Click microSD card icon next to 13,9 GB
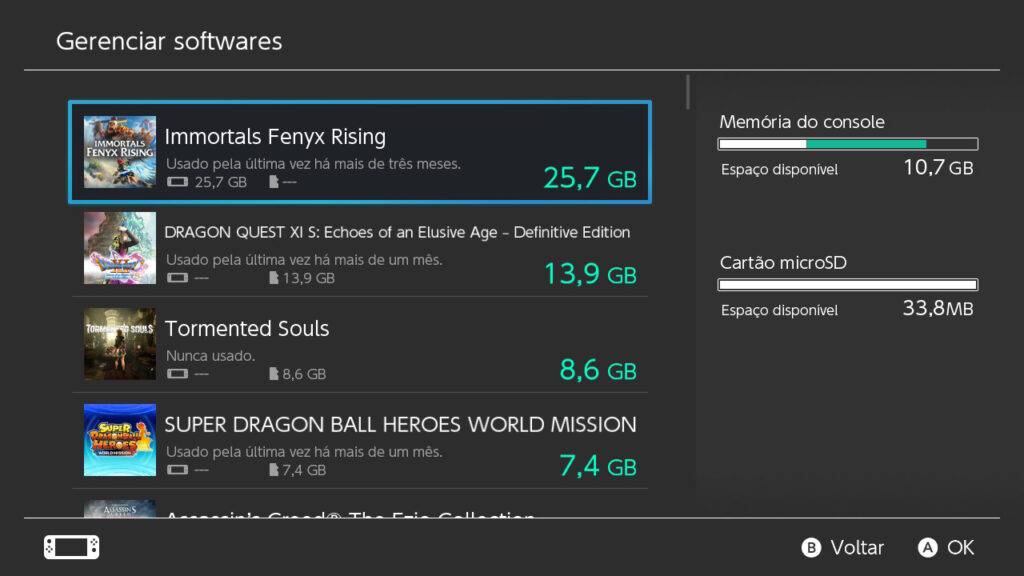The height and width of the screenshot is (576, 1024). pyautogui.click(x=274, y=278)
